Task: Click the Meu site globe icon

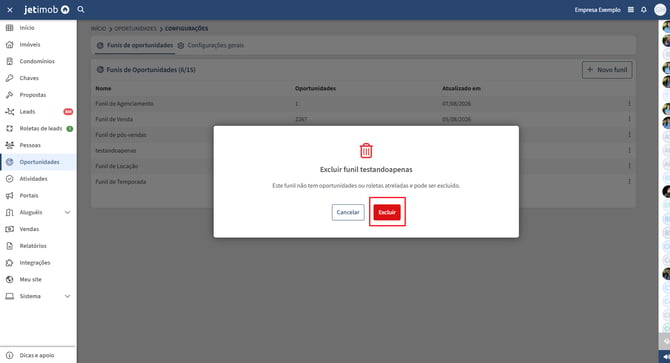Action: tap(9, 279)
